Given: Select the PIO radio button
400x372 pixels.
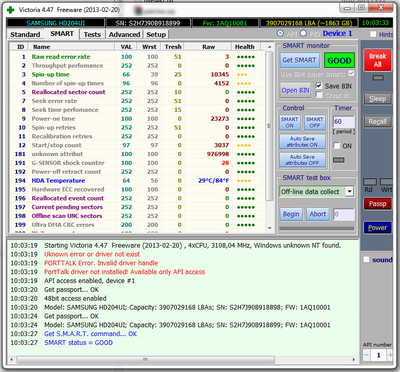Looking at the screenshot, I should [303, 33].
